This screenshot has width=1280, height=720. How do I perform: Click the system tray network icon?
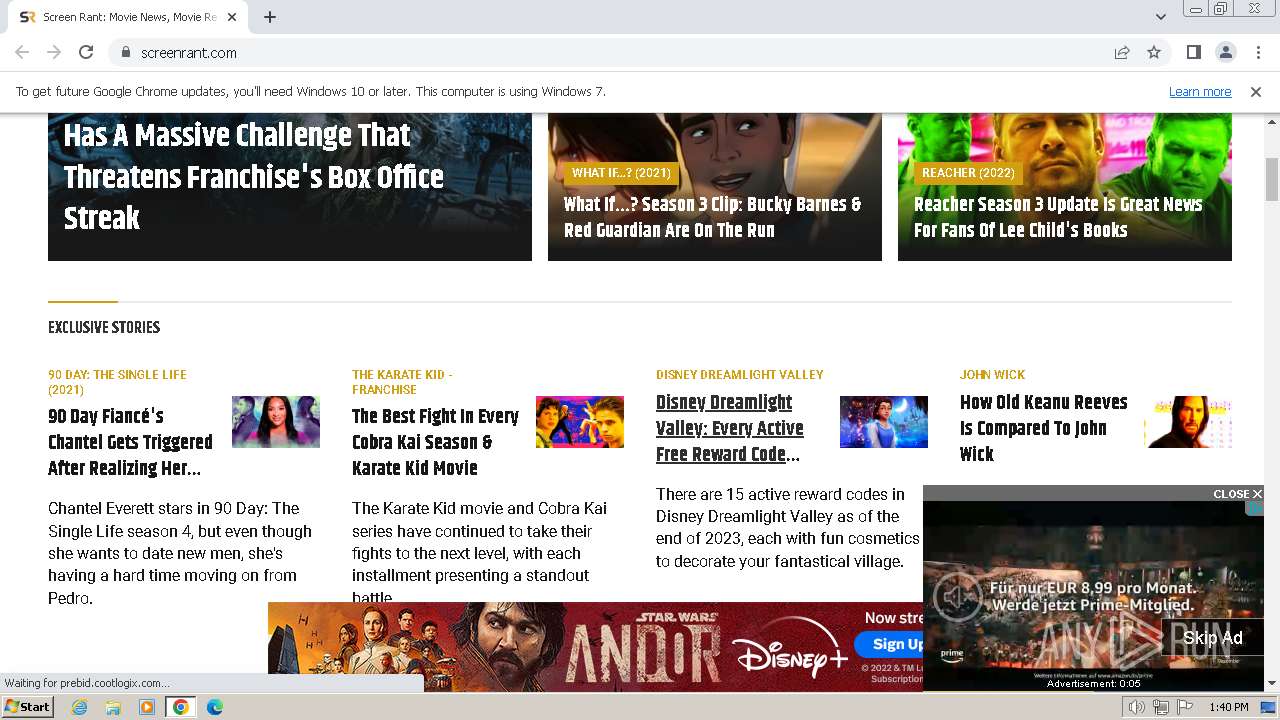click(1160, 707)
